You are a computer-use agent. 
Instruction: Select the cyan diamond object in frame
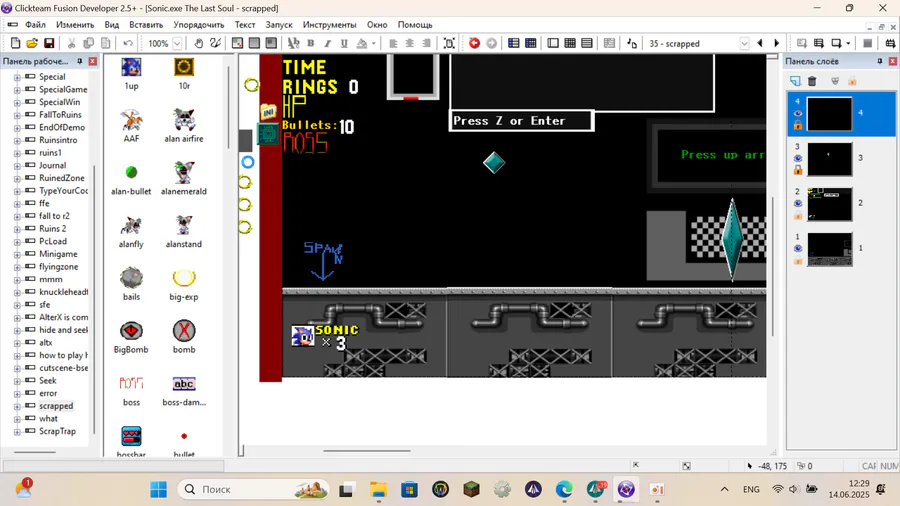tap(494, 163)
